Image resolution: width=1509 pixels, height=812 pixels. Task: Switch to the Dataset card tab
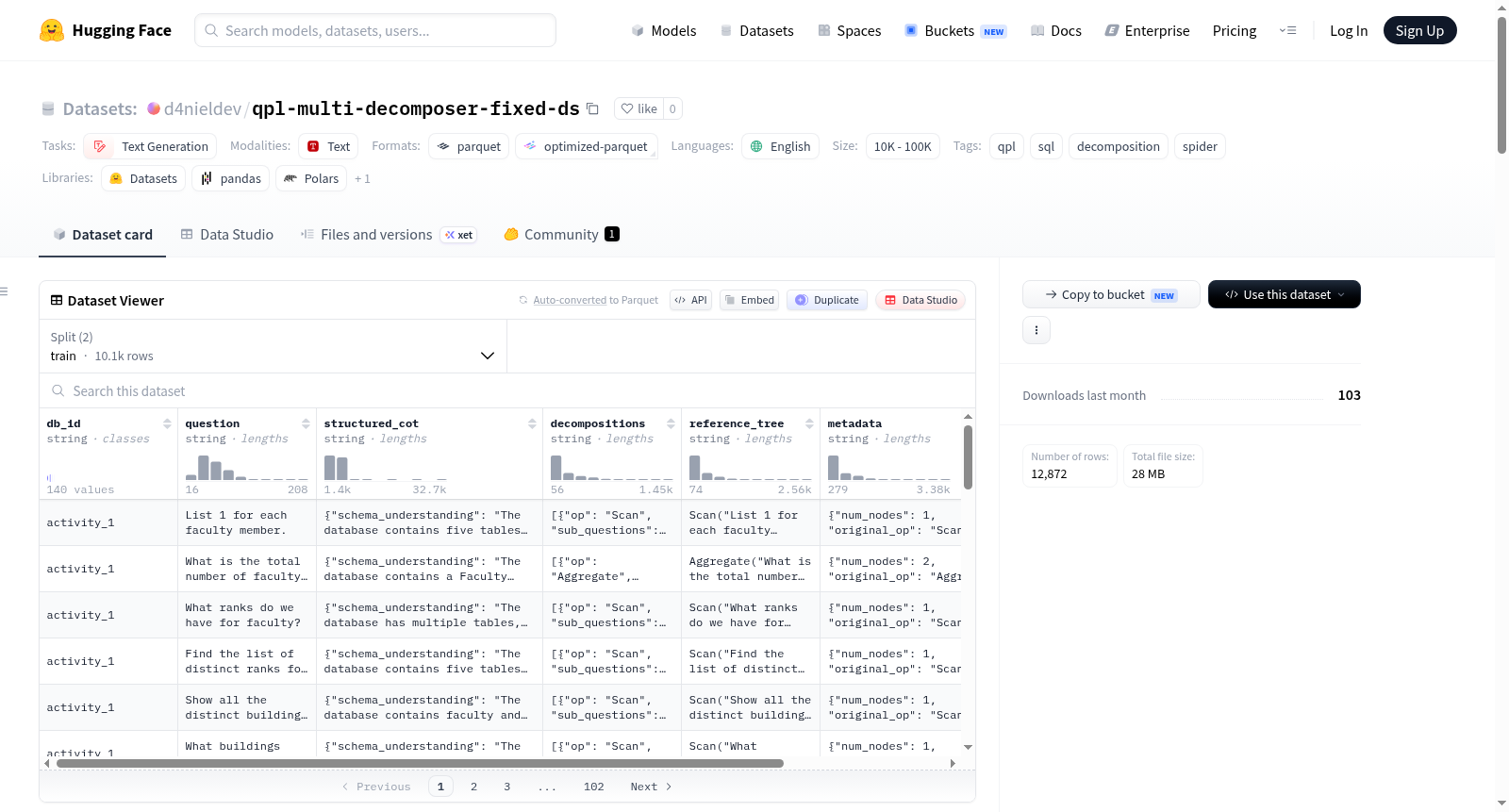point(103,235)
